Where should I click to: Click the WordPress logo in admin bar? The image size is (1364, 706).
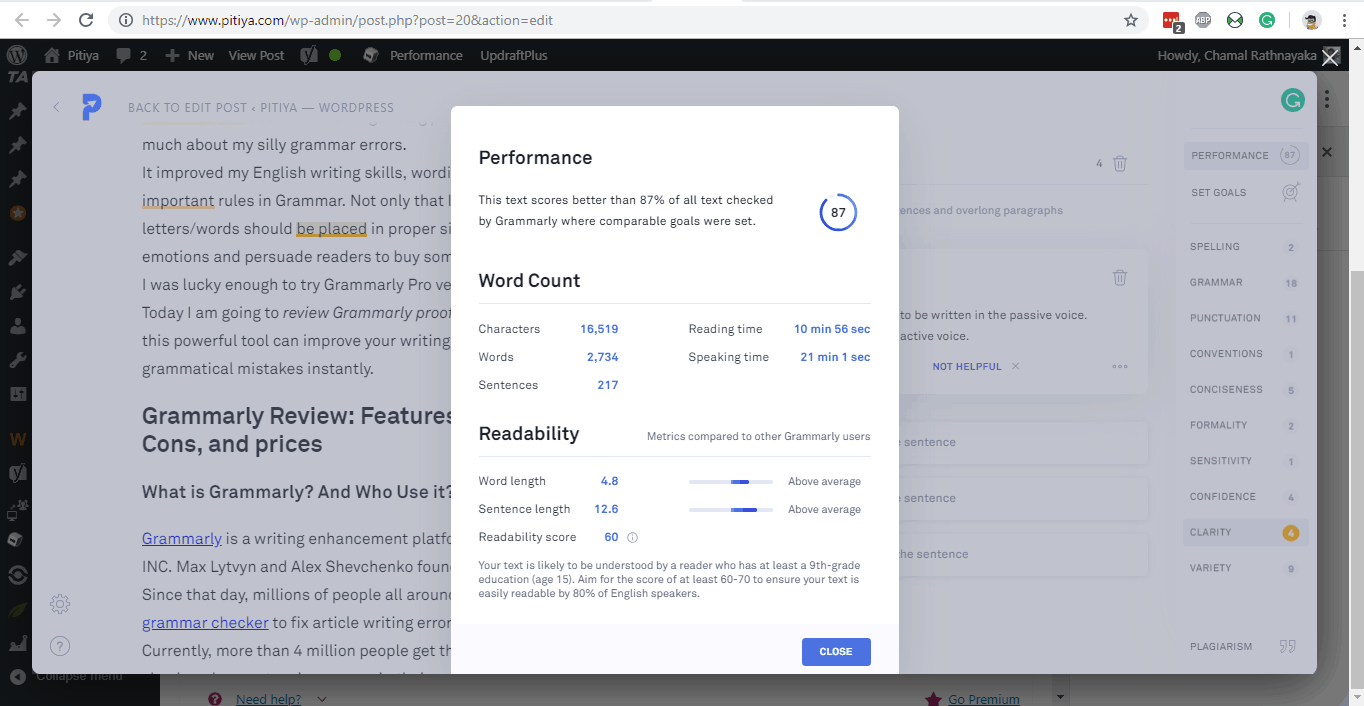[x=16, y=55]
